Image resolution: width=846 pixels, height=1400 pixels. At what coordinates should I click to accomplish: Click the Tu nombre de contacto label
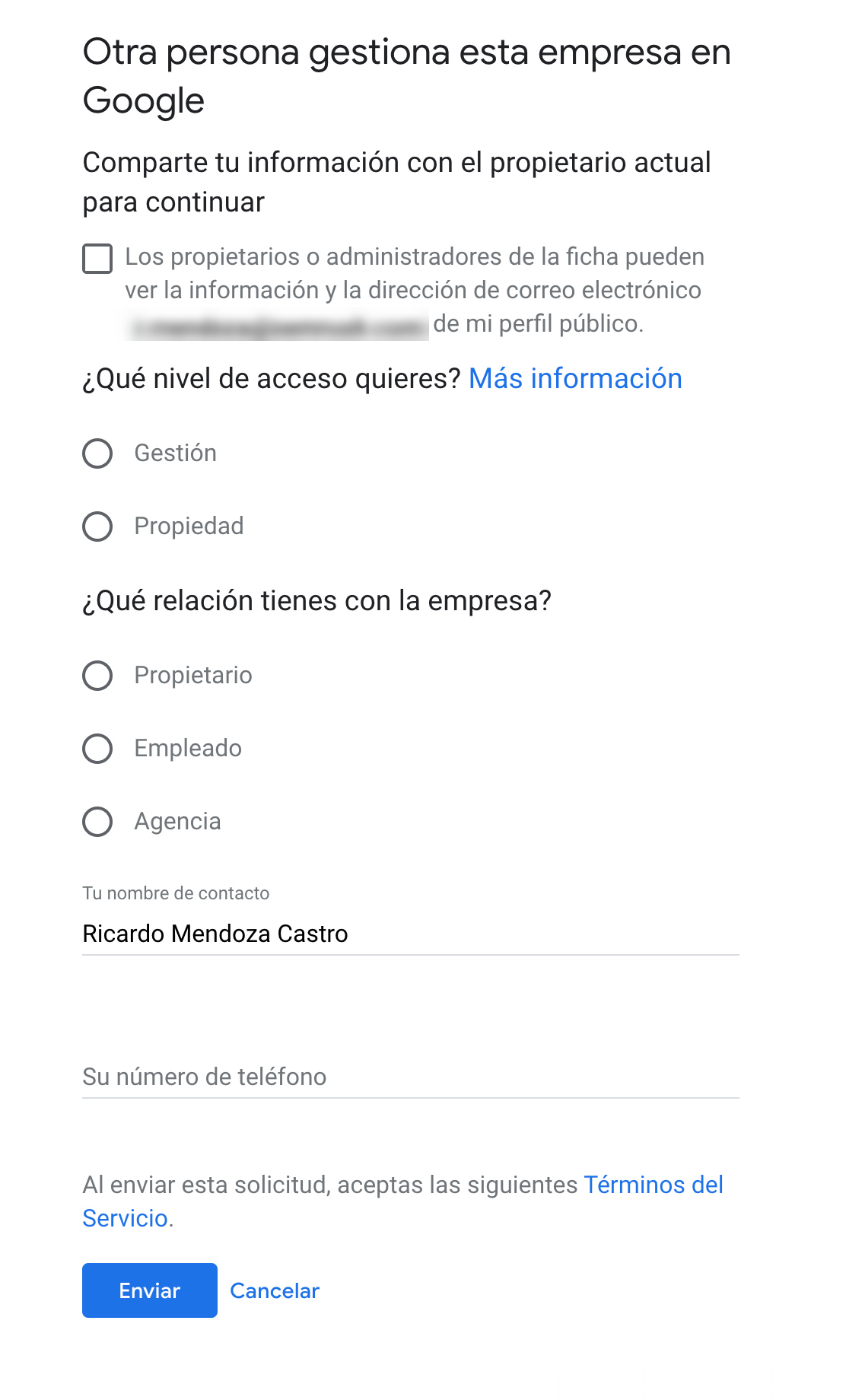(x=176, y=892)
